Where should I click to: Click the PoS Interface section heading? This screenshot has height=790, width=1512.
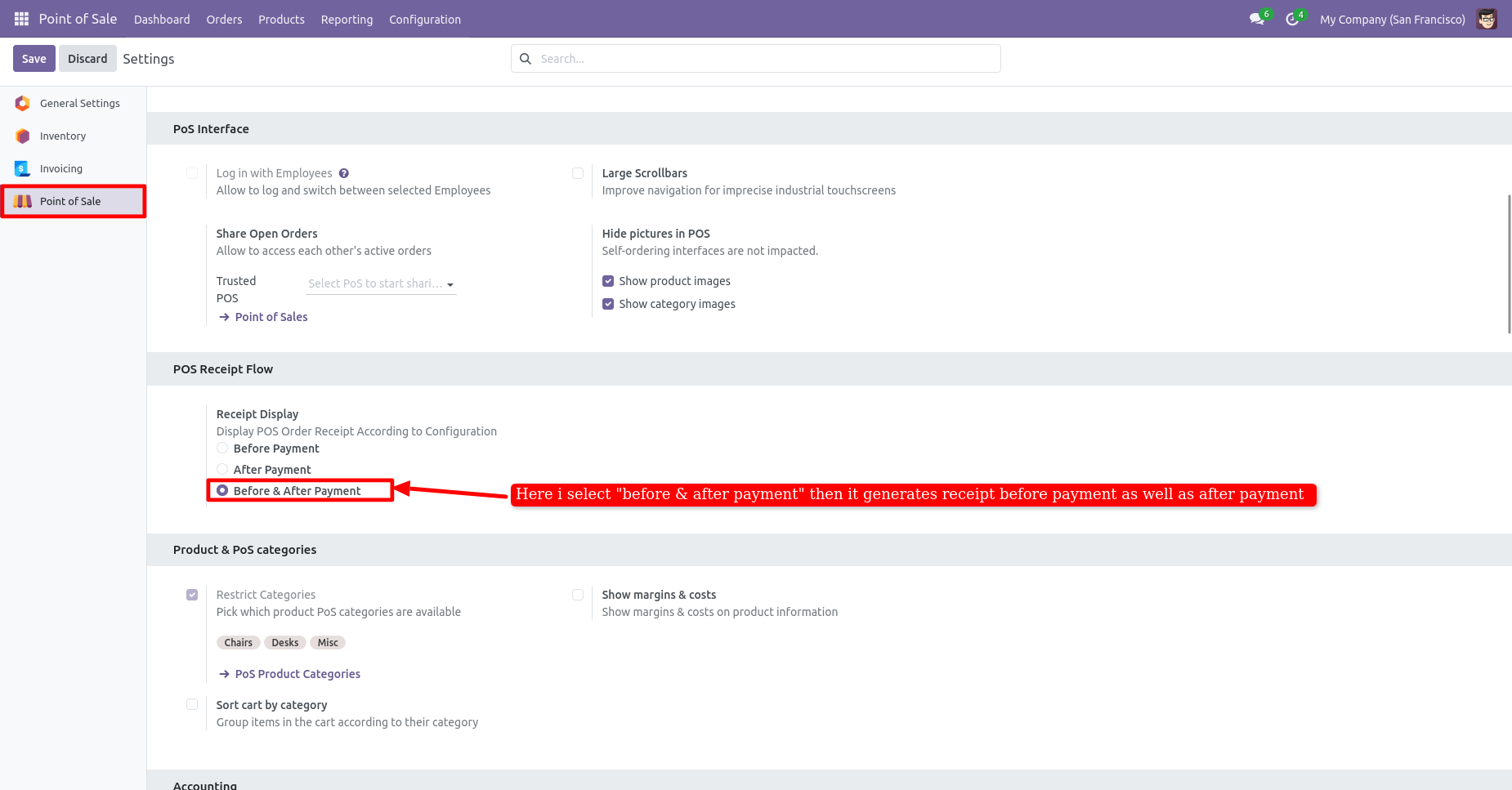click(x=211, y=129)
